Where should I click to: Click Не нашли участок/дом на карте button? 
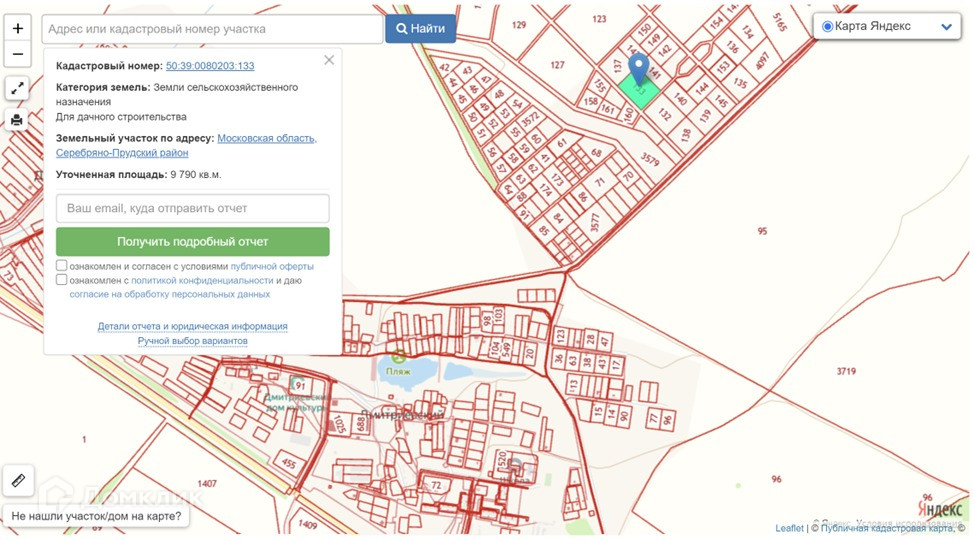click(97, 517)
